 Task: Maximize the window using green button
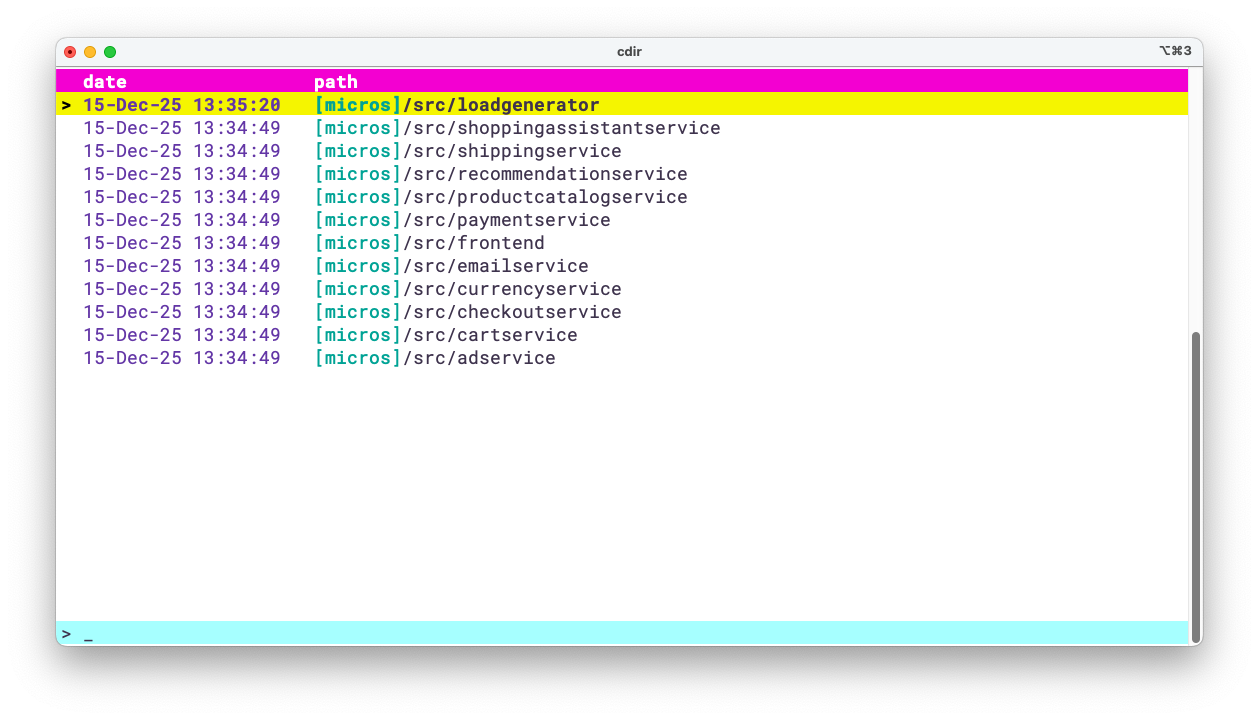110,52
